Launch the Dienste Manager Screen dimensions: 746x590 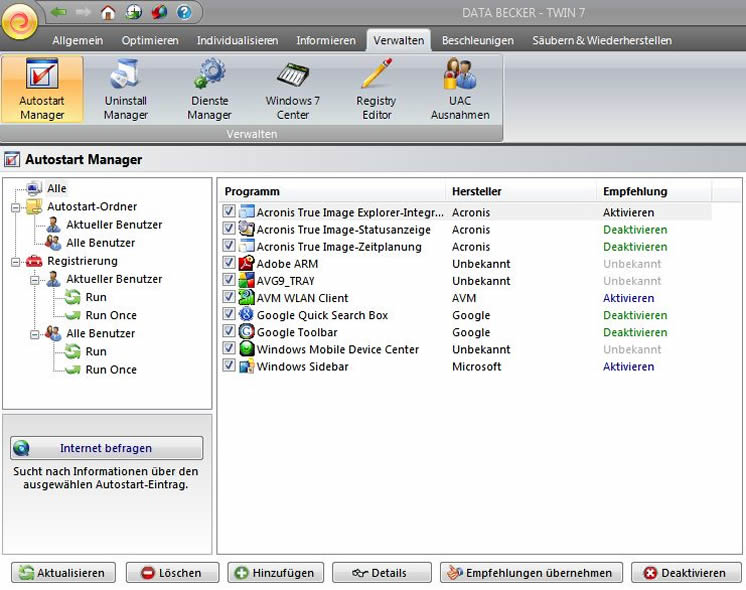[209, 89]
